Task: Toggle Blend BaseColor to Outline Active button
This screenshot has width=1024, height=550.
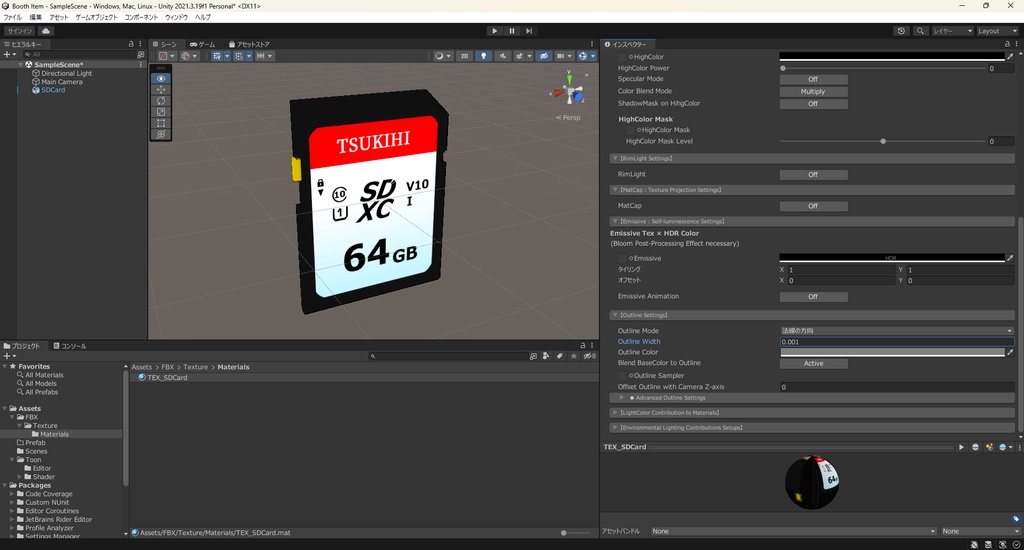Action: tap(813, 363)
